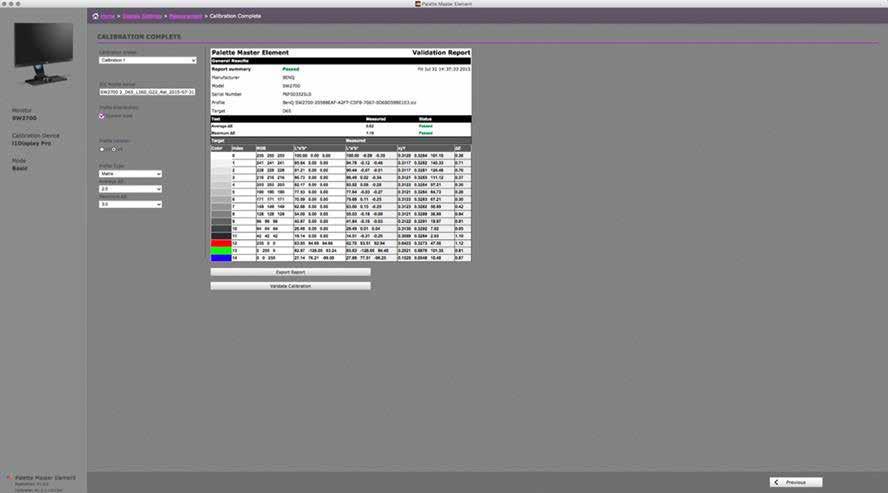888x493 pixels.
Task: Click the Calibration Complete breadcrumb text
Action: pos(235,16)
